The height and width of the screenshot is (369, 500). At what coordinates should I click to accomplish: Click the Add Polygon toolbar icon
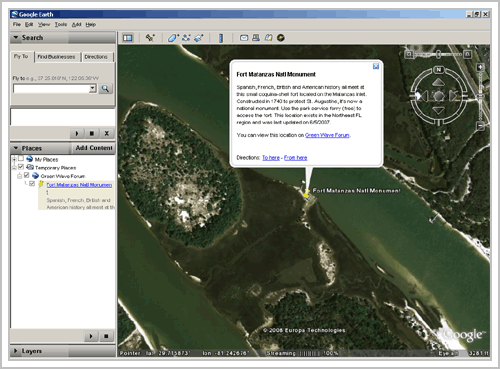click(x=173, y=38)
